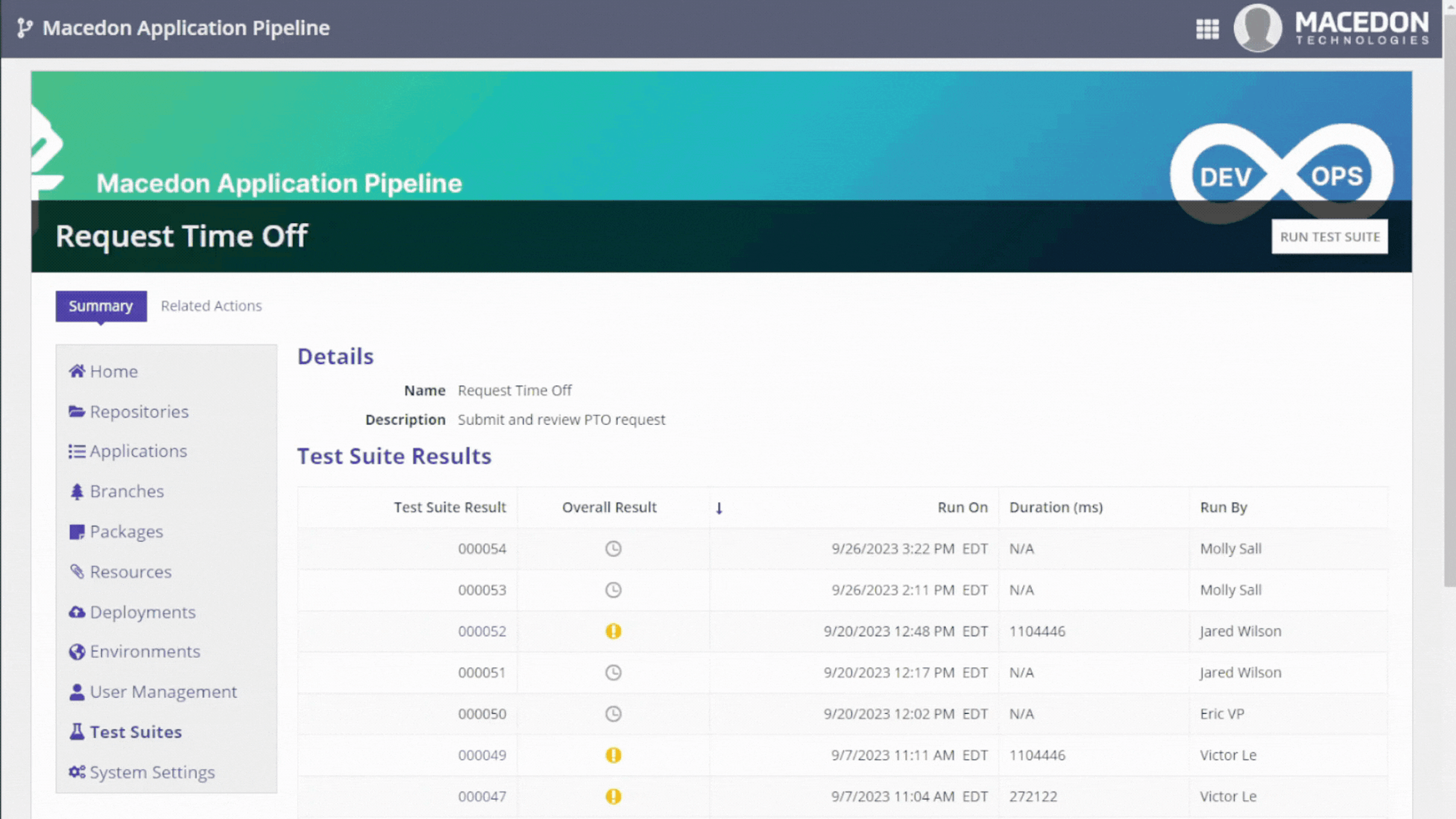
Task: Click the Applications list icon
Action: point(77,451)
